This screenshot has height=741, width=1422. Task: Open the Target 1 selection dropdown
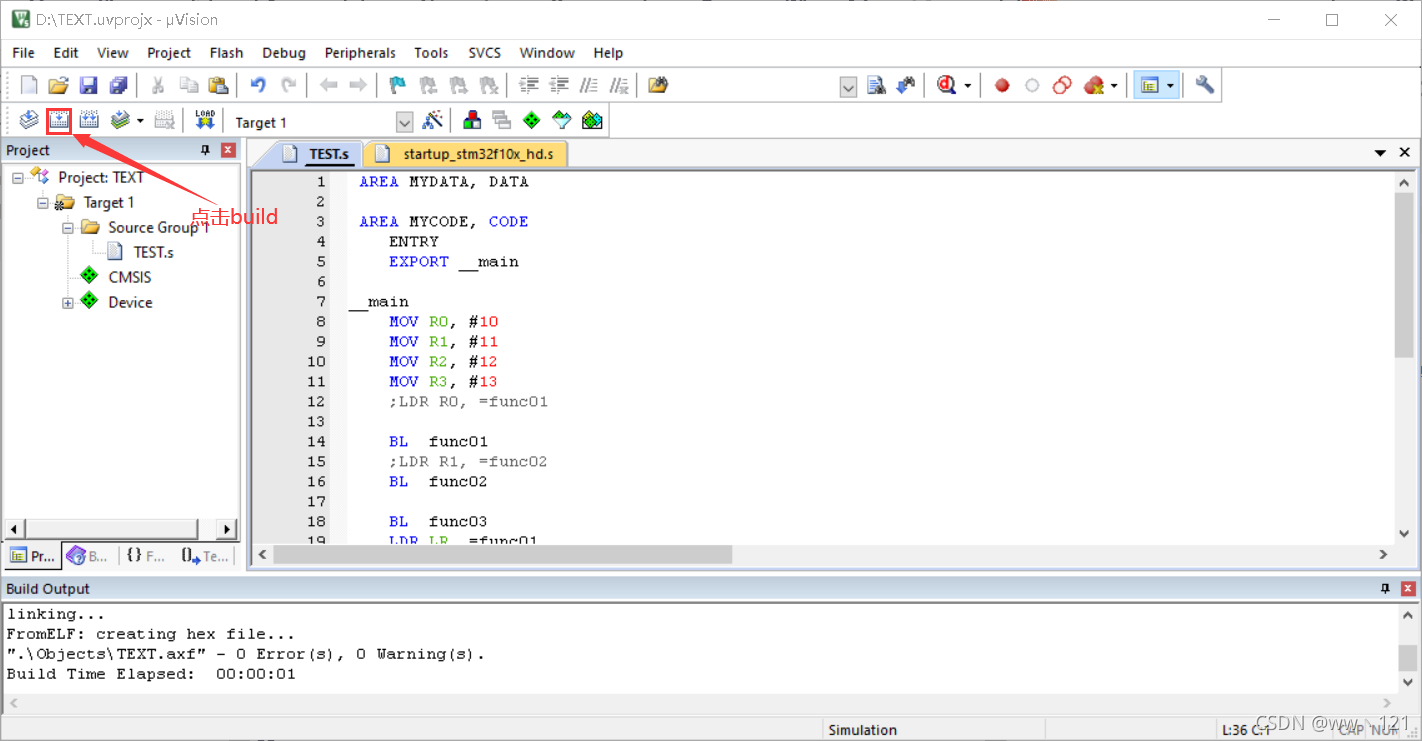[x=404, y=122]
